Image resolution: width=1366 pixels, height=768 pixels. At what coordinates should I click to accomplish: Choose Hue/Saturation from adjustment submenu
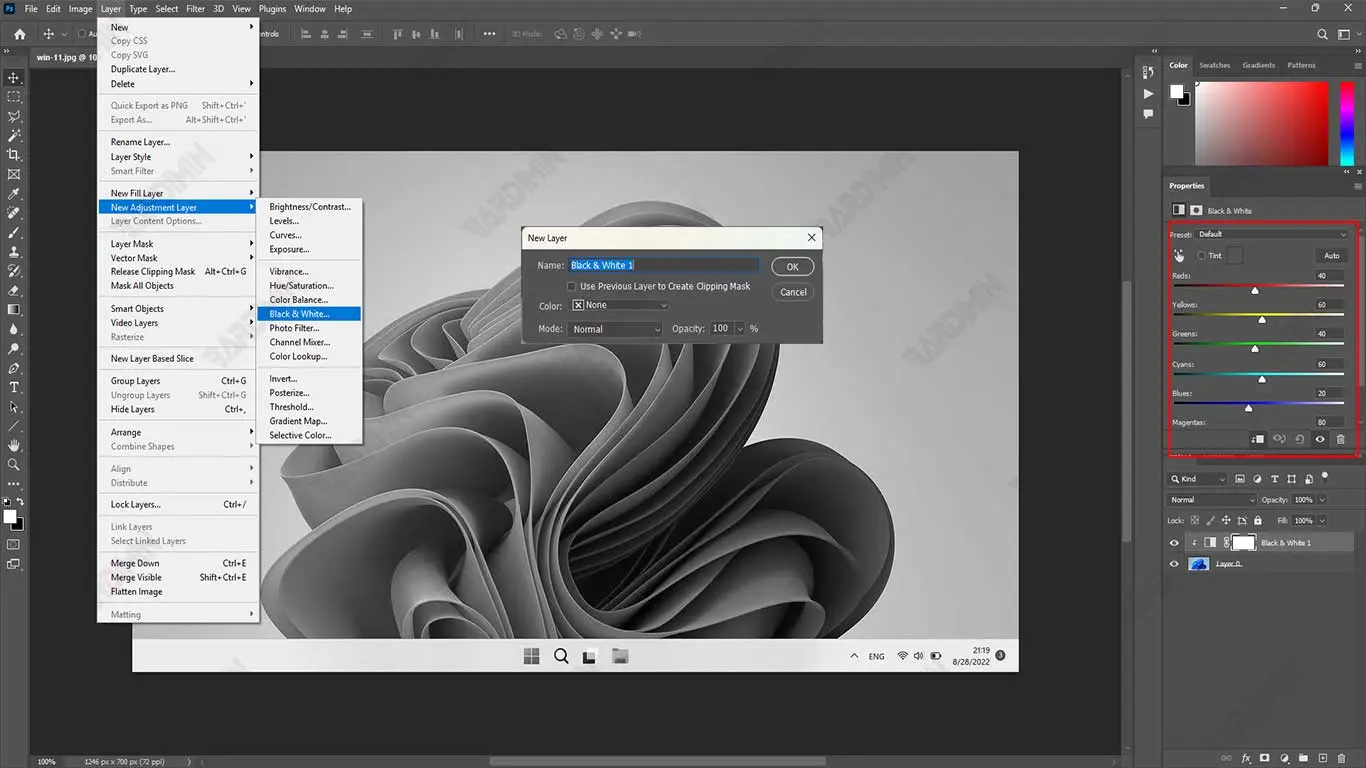pyautogui.click(x=301, y=286)
